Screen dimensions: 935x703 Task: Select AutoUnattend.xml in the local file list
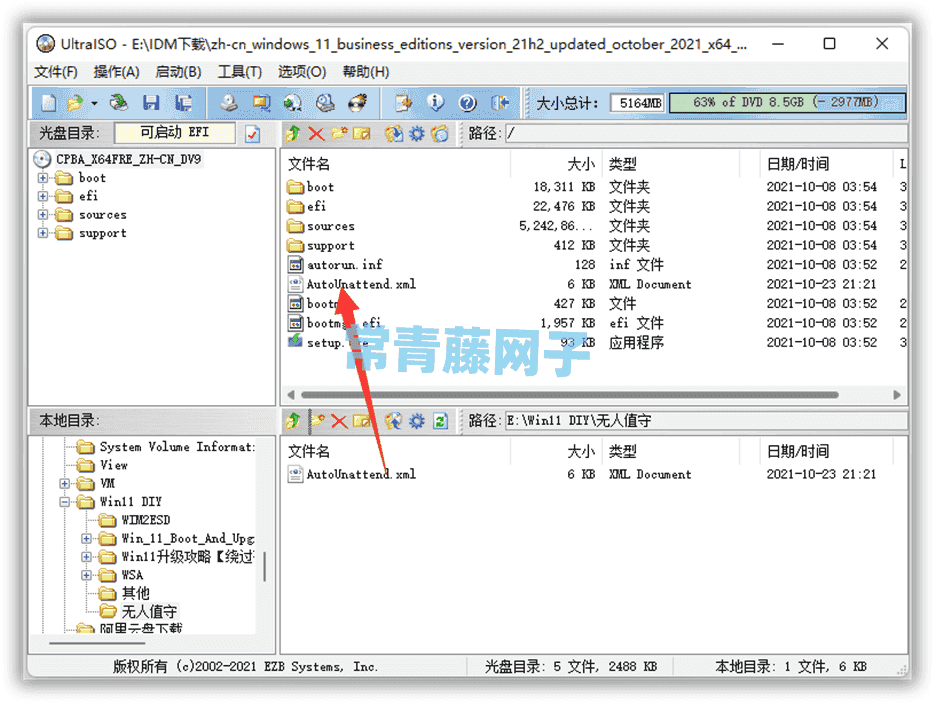(x=361, y=475)
